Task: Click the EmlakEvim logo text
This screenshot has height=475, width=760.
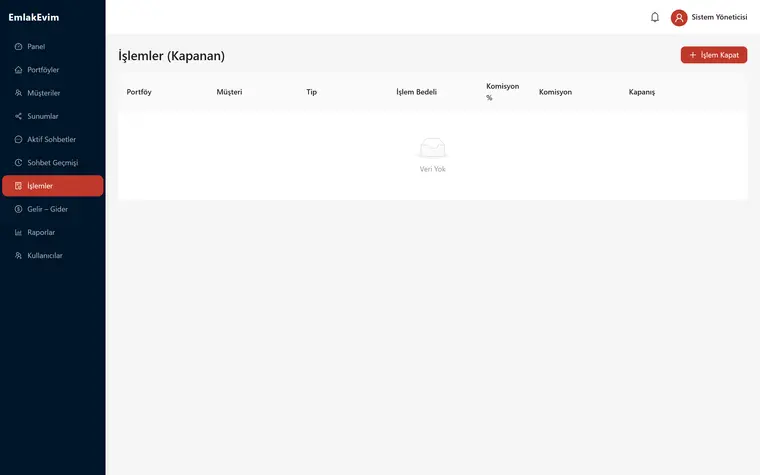Action: (x=33, y=17)
